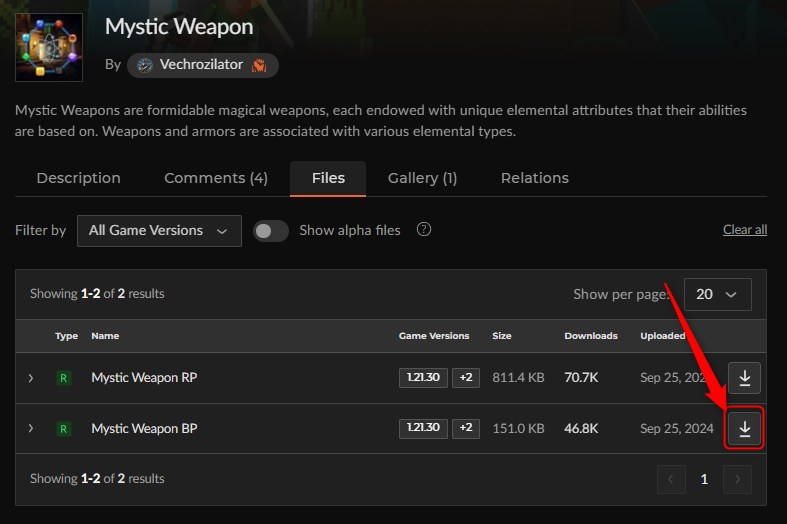Download the Mystic Weapon BP file
The height and width of the screenshot is (524, 787).
[744, 428]
